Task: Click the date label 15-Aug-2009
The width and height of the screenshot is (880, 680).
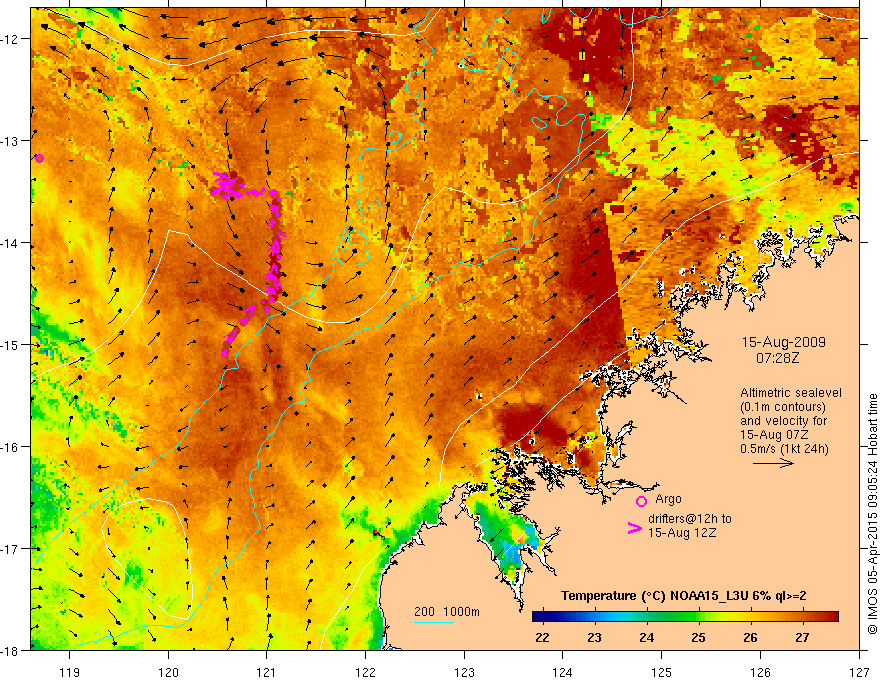Action: 783,342
